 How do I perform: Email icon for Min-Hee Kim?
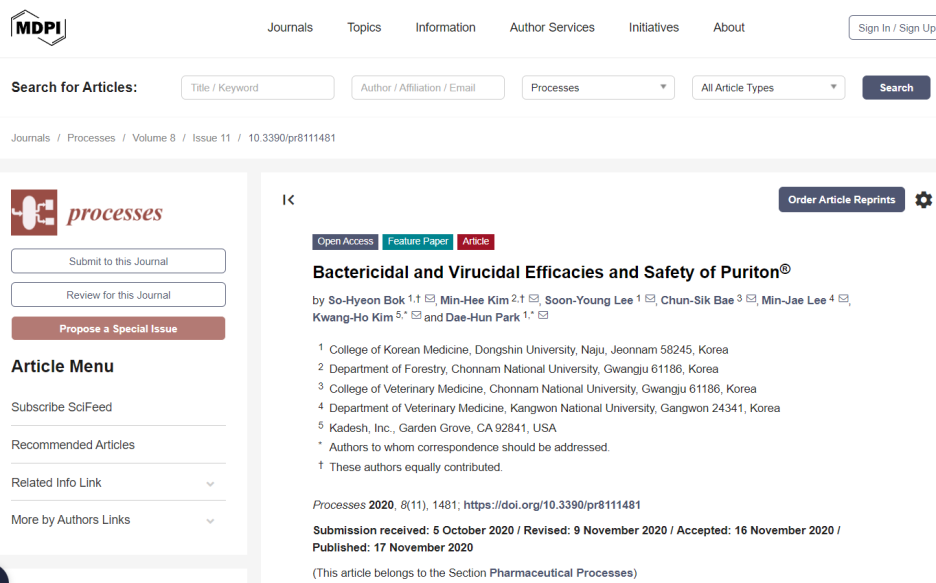pos(534,298)
